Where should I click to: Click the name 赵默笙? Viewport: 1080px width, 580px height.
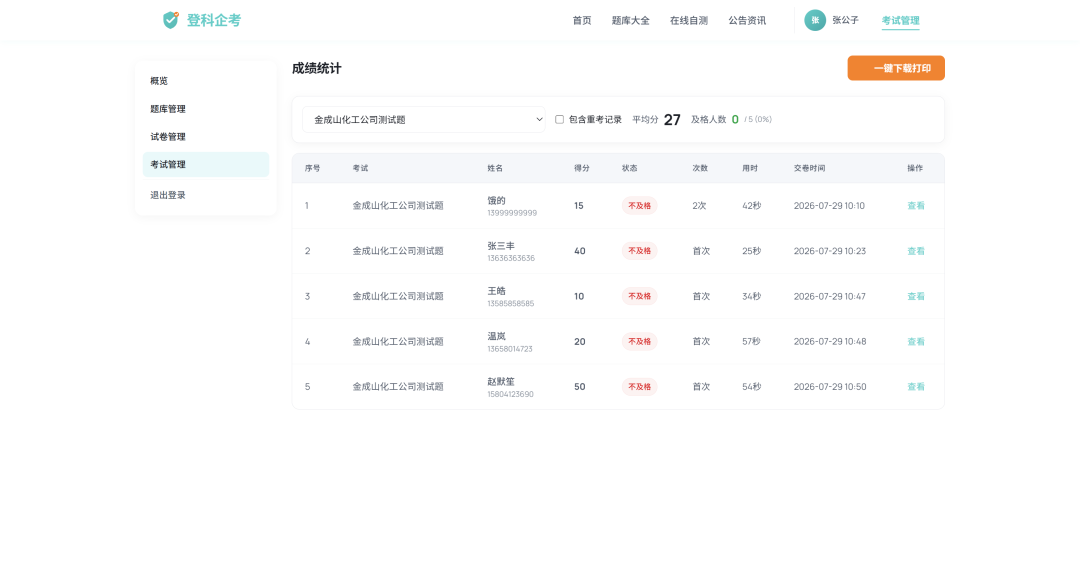point(501,381)
